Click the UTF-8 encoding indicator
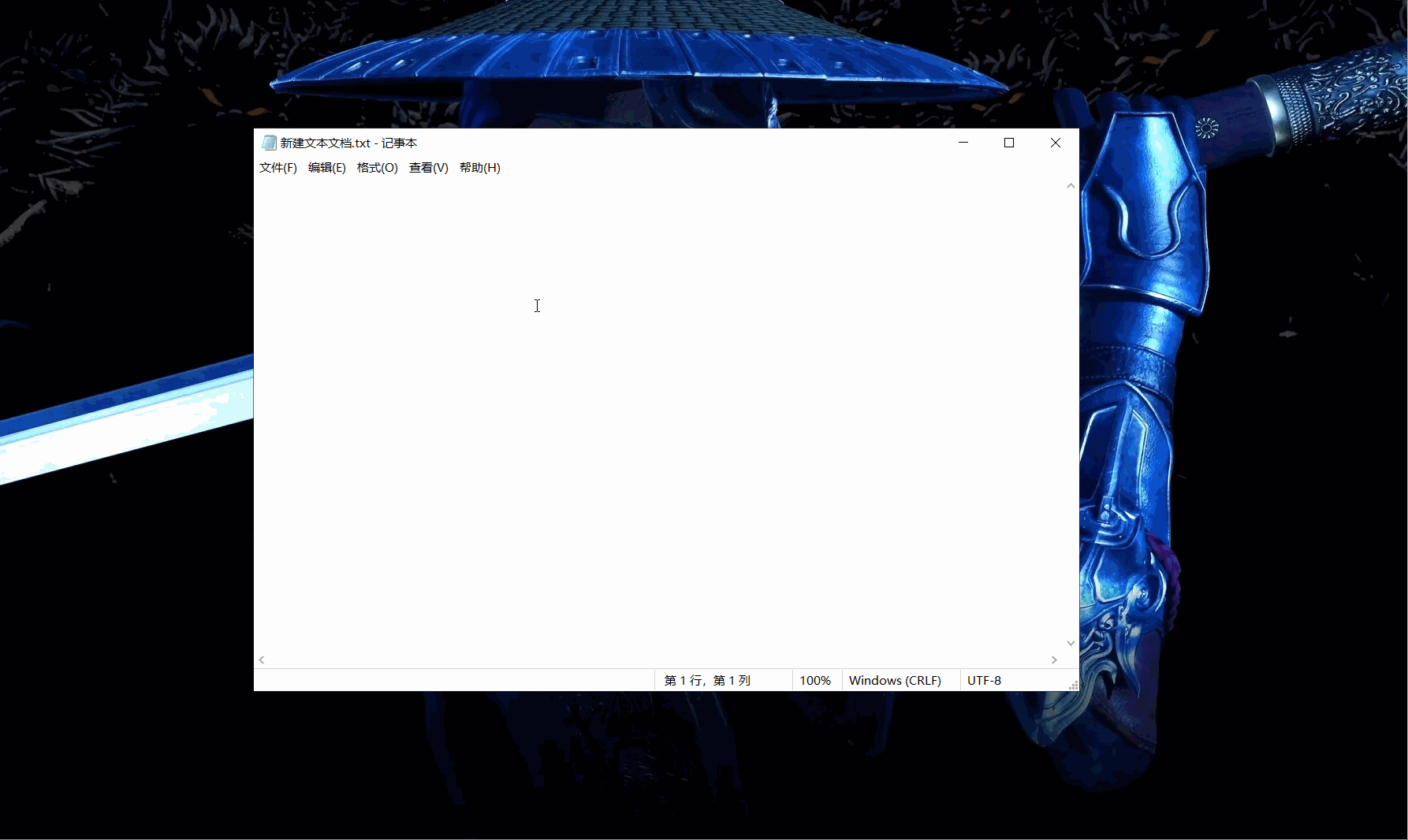This screenshot has height=840, width=1408. pyautogui.click(x=984, y=680)
